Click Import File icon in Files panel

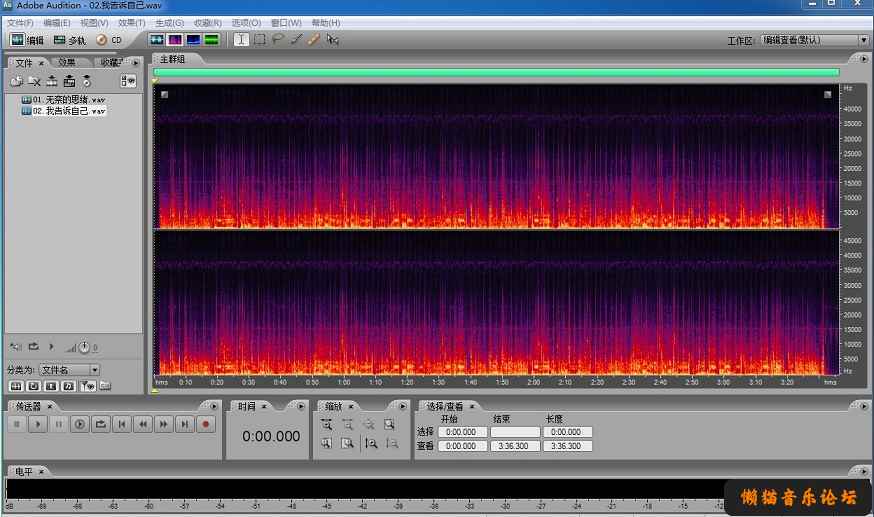[x=16, y=81]
